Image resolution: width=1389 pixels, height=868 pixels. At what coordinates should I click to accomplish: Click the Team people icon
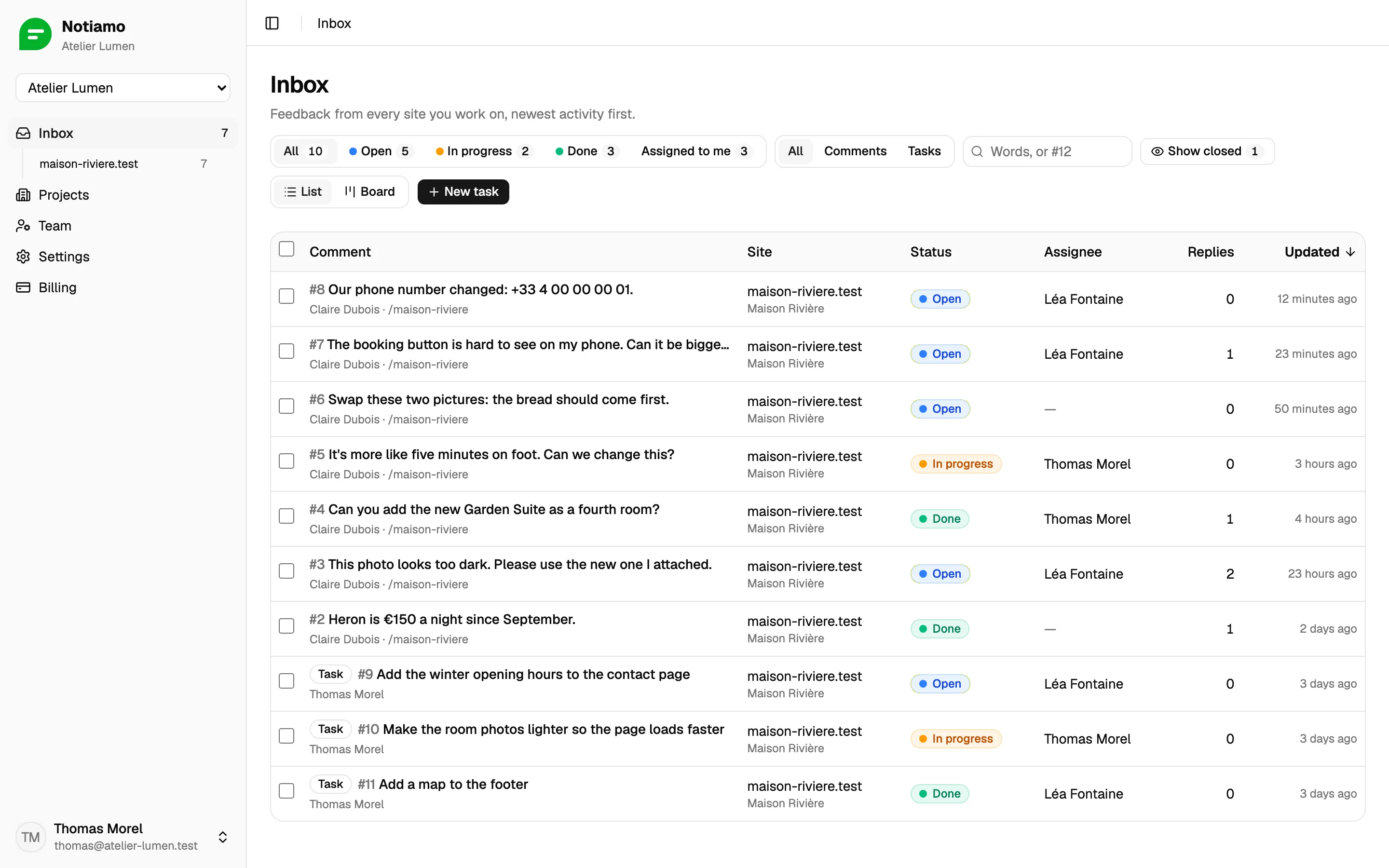[x=23, y=226]
